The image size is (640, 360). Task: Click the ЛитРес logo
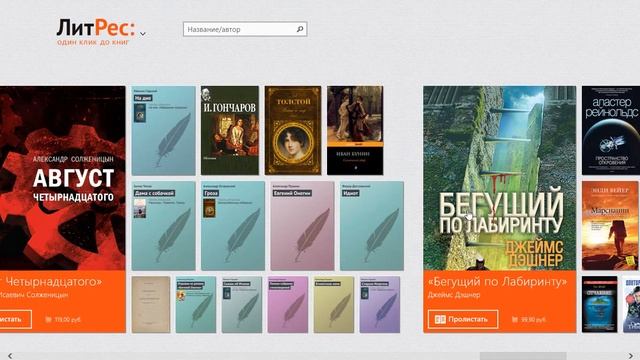(x=96, y=31)
